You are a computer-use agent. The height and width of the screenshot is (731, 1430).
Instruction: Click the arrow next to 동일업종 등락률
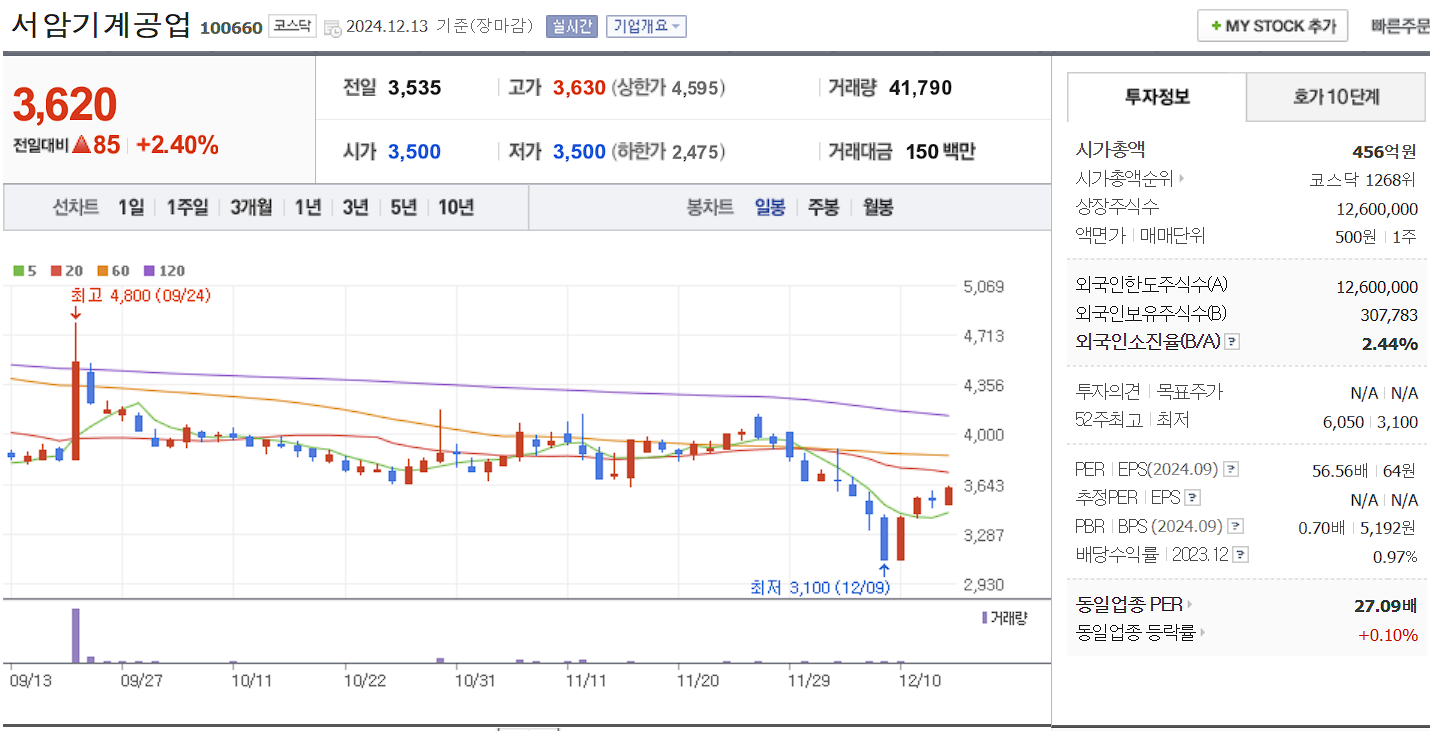1203,633
